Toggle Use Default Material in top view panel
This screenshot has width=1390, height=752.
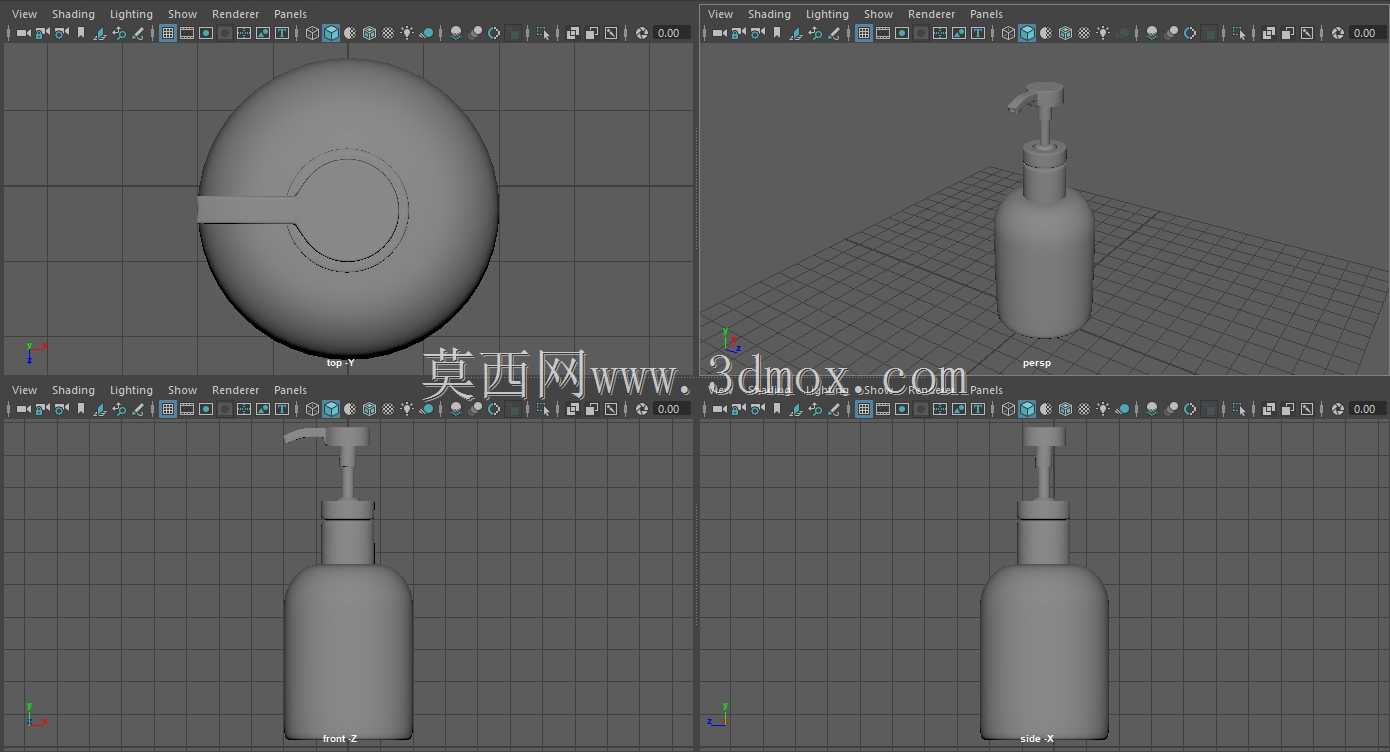coord(350,33)
